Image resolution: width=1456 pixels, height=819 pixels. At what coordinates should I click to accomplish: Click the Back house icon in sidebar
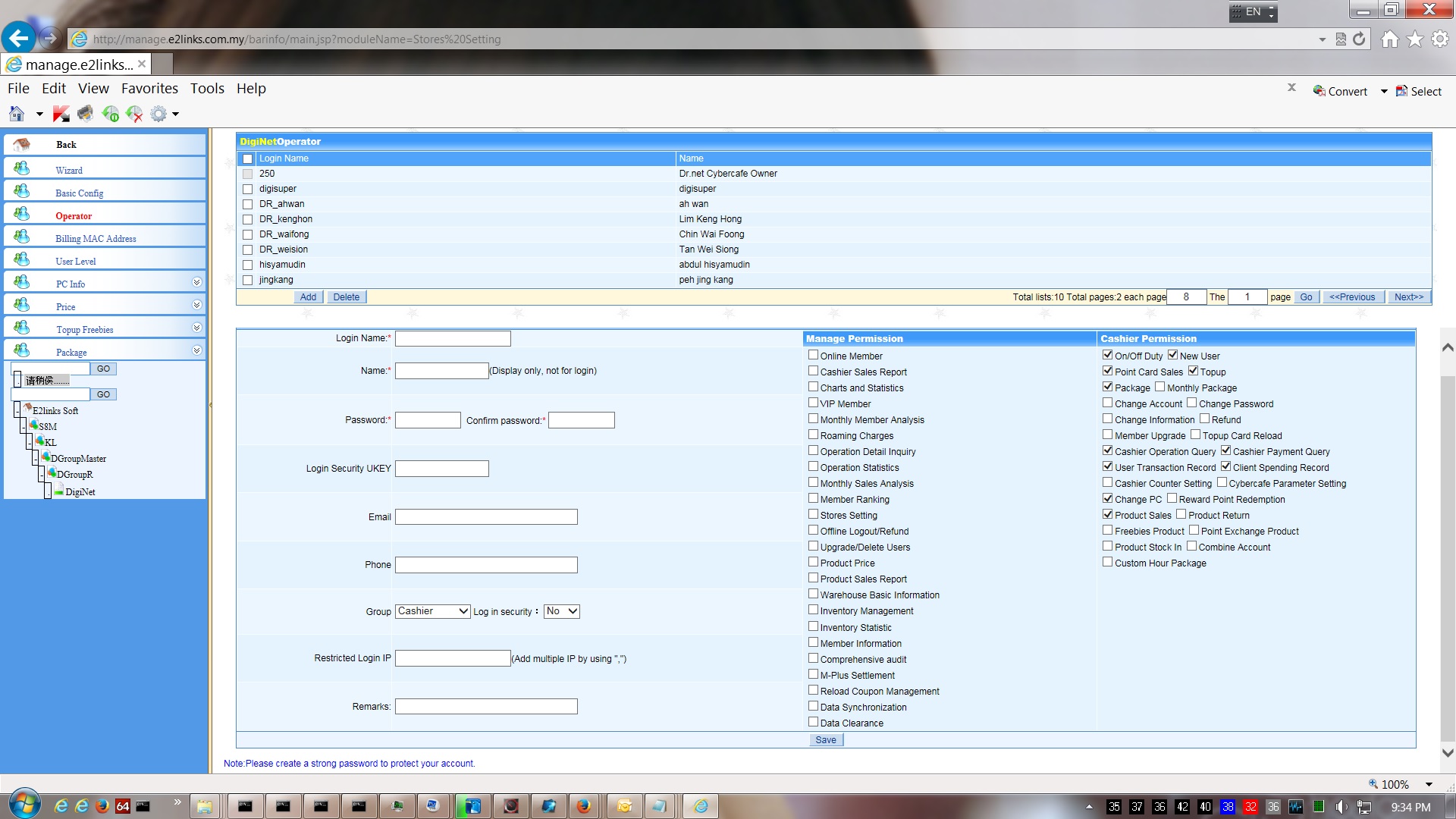[x=22, y=144]
